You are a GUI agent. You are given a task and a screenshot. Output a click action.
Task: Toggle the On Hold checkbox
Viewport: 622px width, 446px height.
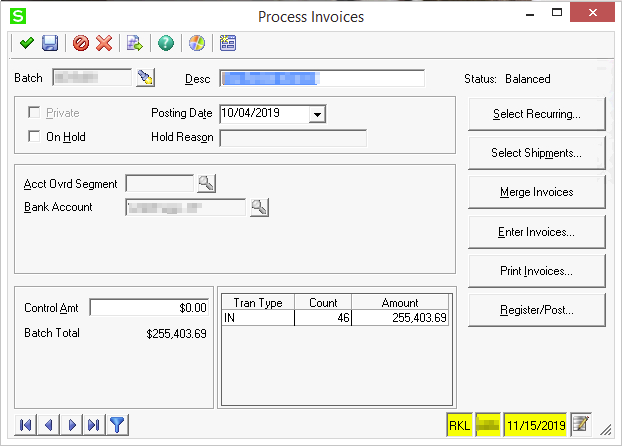click(x=36, y=137)
